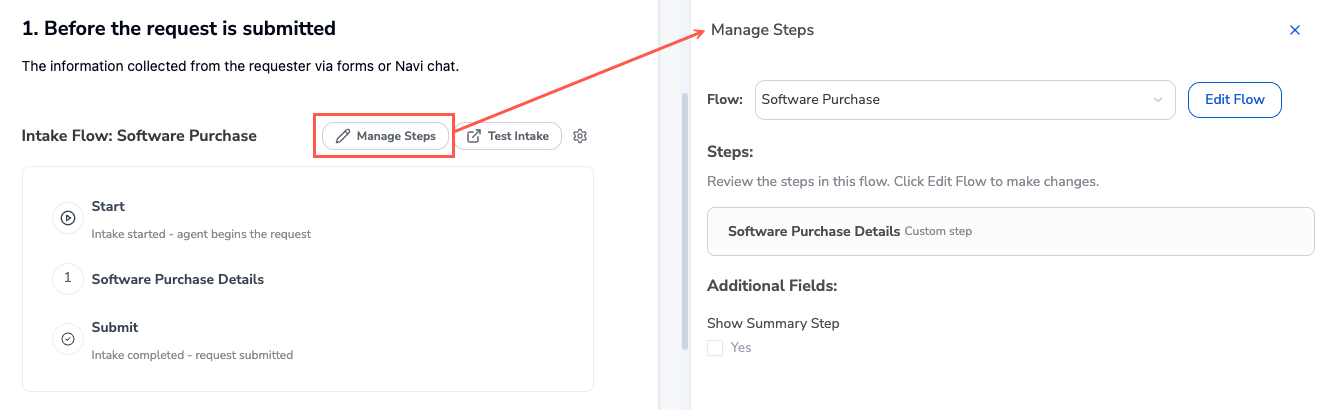Open the Test Intake button
Screen dimensions: 1328x410
[x=508, y=136]
